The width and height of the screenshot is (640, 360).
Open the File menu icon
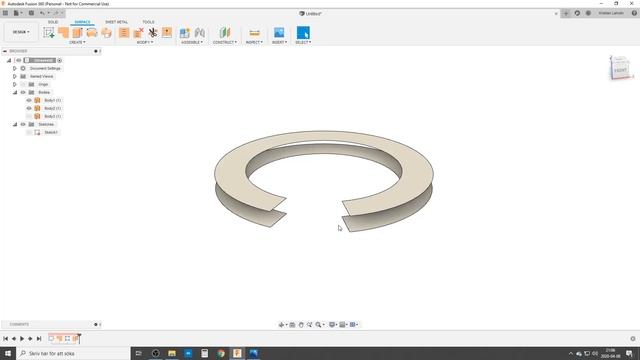point(17,13)
